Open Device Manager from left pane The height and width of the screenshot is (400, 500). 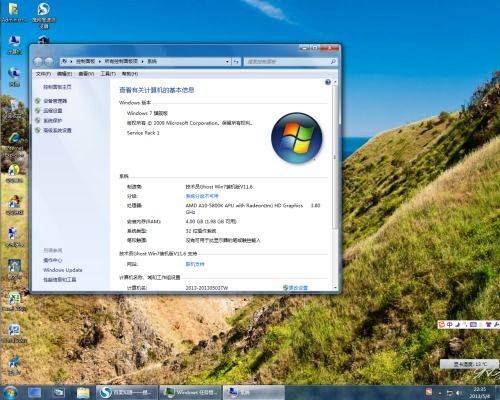[x=55, y=101]
